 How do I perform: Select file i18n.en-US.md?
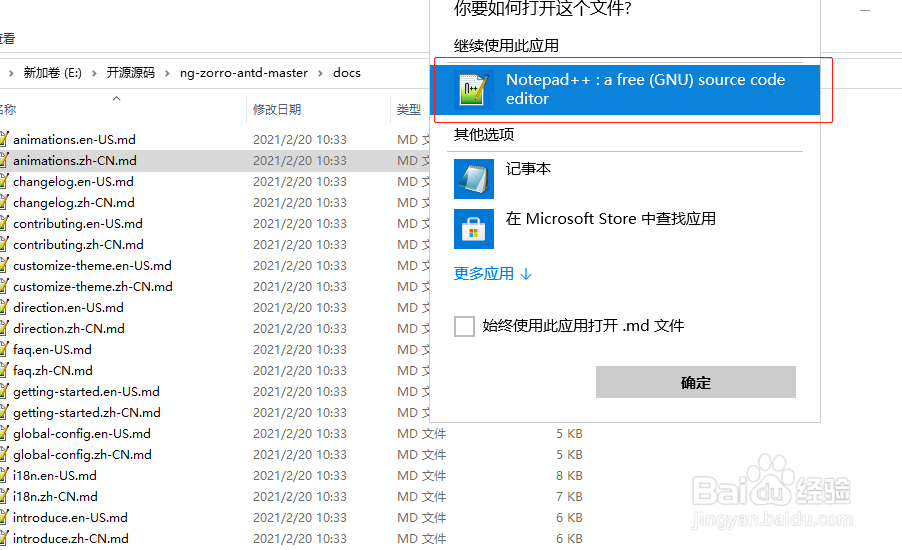[x=55, y=476]
